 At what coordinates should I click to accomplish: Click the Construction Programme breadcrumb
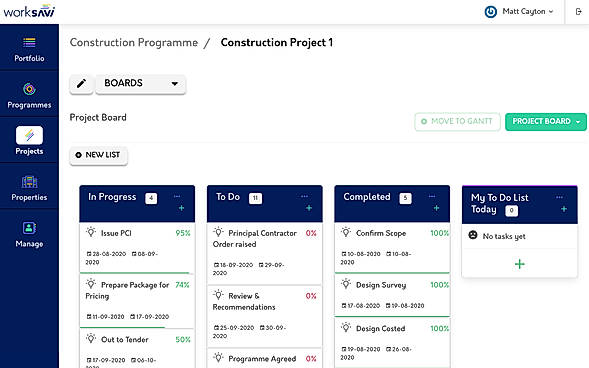134,42
